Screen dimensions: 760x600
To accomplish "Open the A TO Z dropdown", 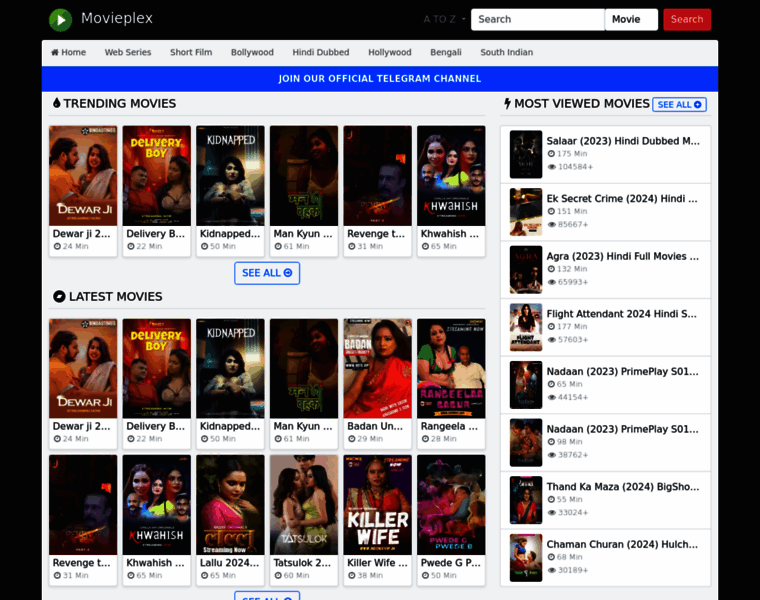I will click(x=444, y=19).
